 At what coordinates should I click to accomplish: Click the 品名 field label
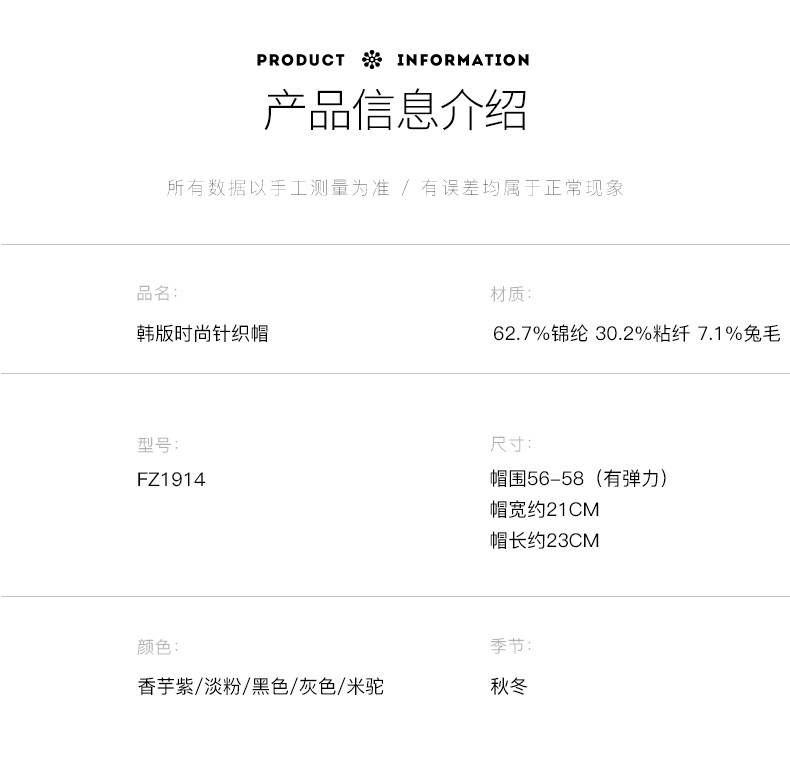pos(156,293)
